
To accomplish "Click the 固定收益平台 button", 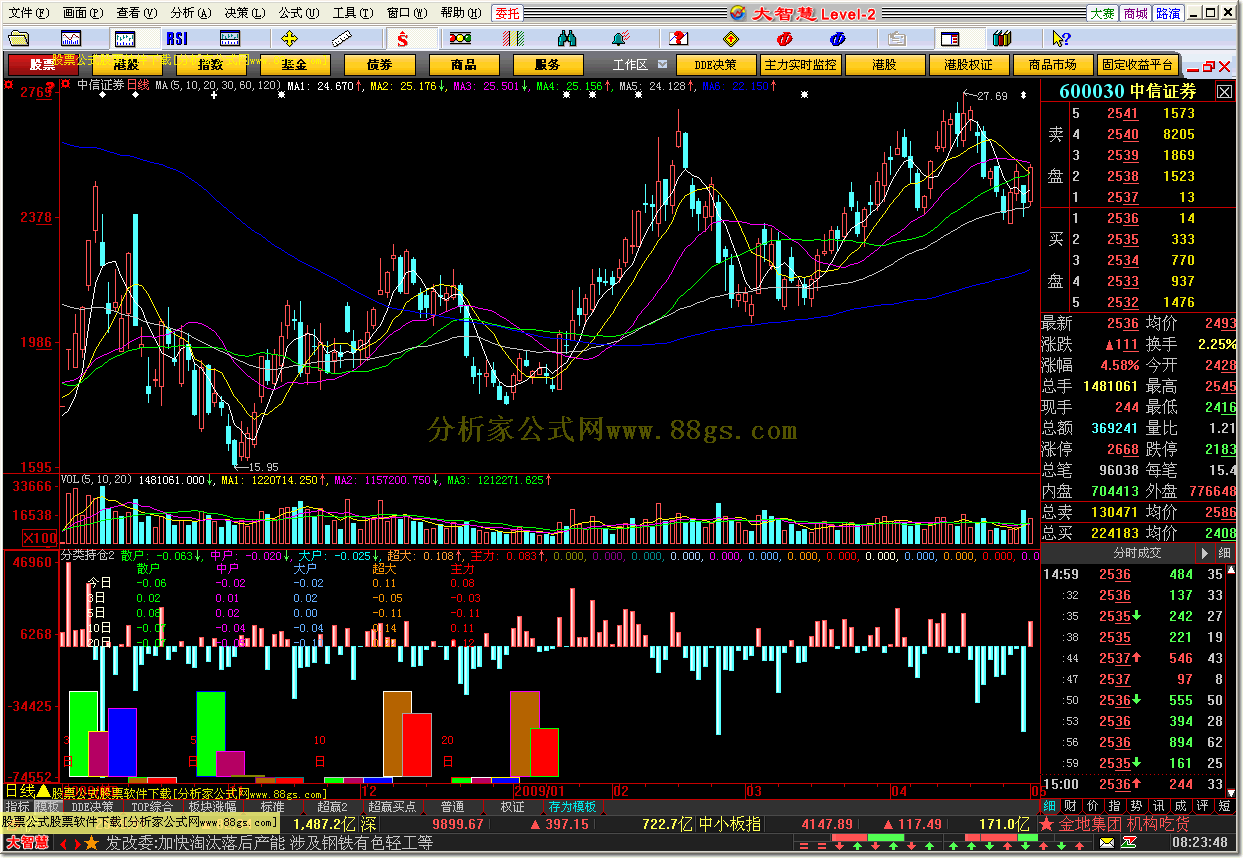I will coord(1137,64).
